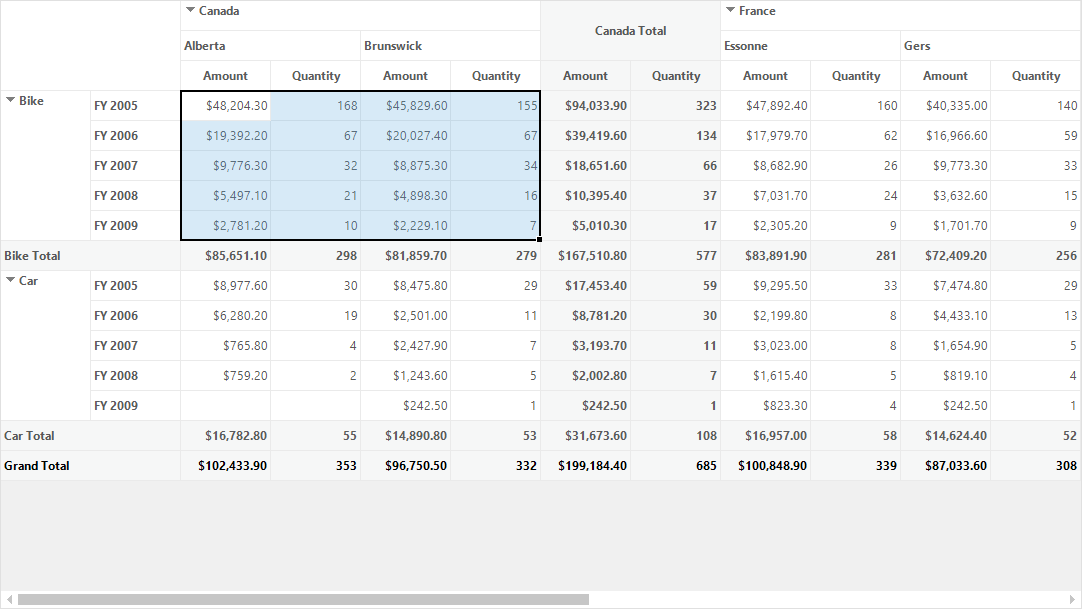Click the horizontal scrollbar thumb
The height and width of the screenshot is (609, 1082).
pyautogui.click(x=303, y=599)
